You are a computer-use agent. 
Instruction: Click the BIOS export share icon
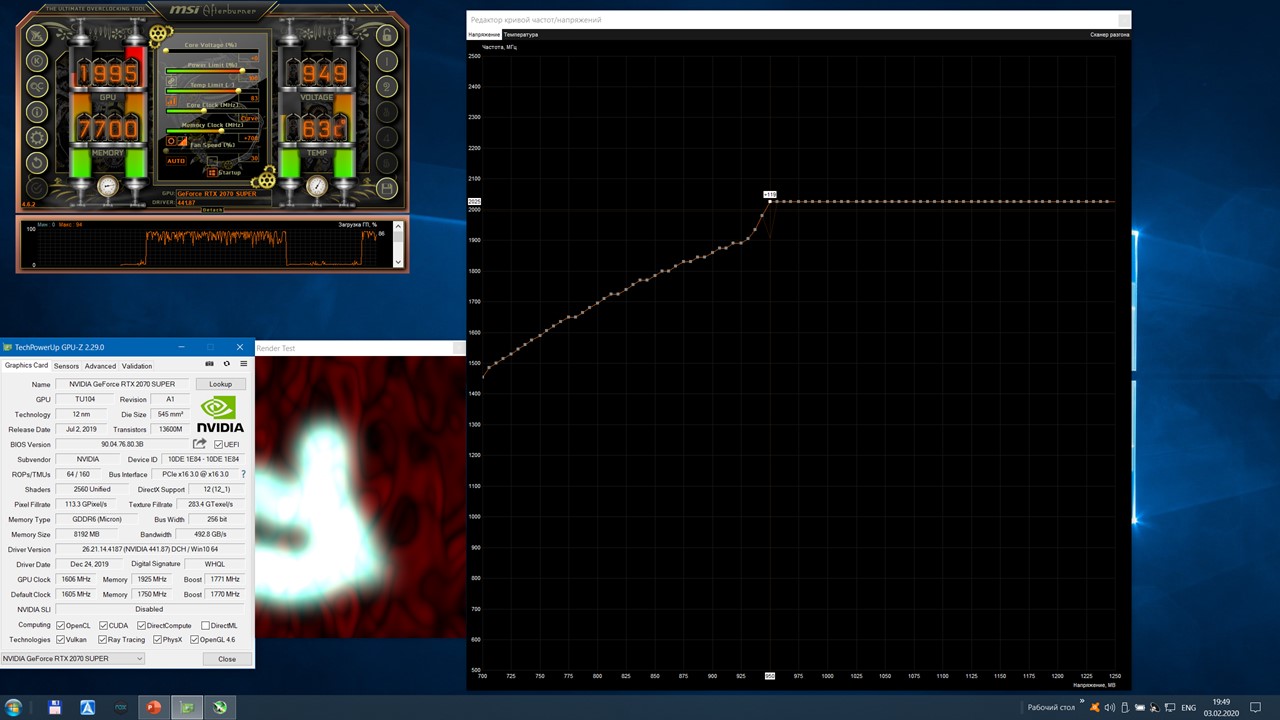point(200,444)
